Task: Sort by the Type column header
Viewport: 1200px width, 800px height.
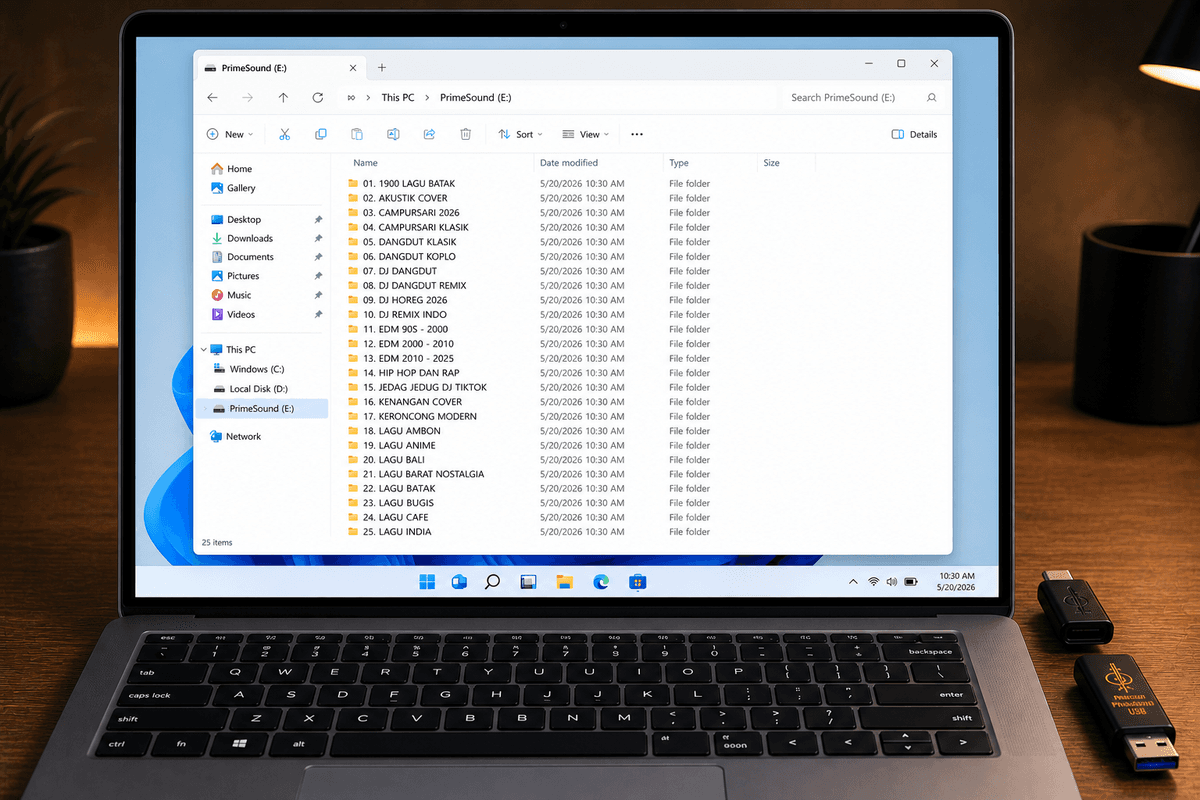Action: 679,163
